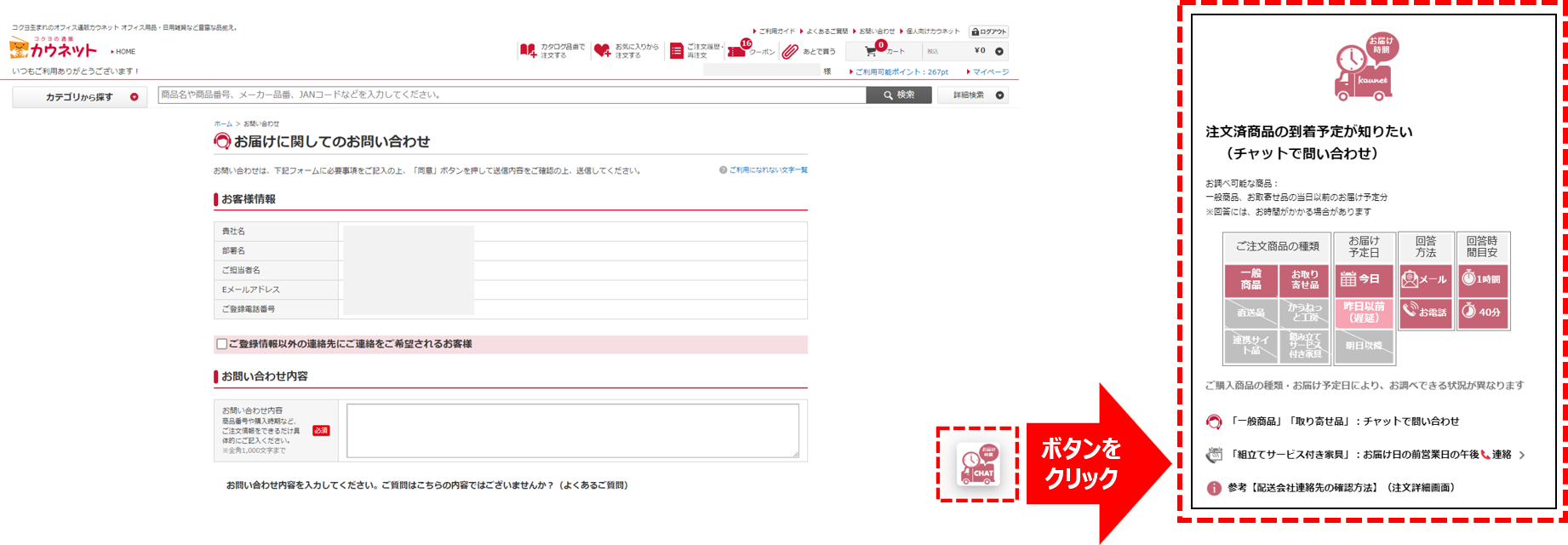Expand the 詳細検索 advanced search dropdown
The image size is (1568, 545).
pos(973,95)
